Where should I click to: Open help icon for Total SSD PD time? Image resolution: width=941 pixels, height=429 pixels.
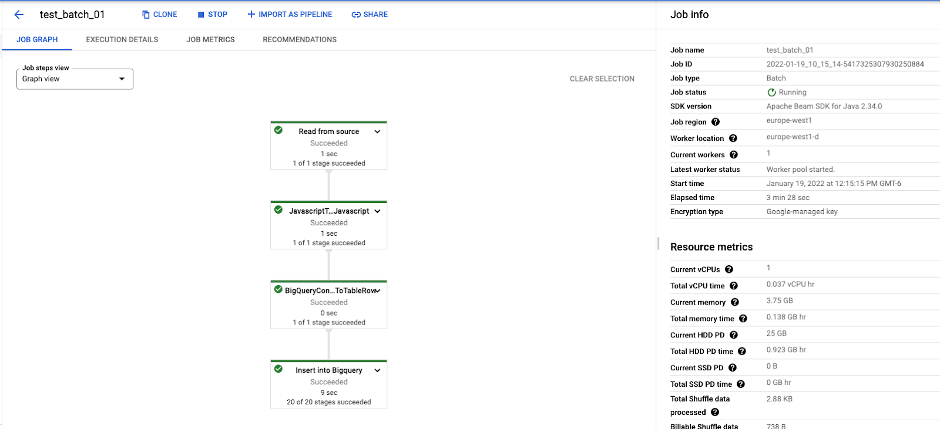point(741,384)
